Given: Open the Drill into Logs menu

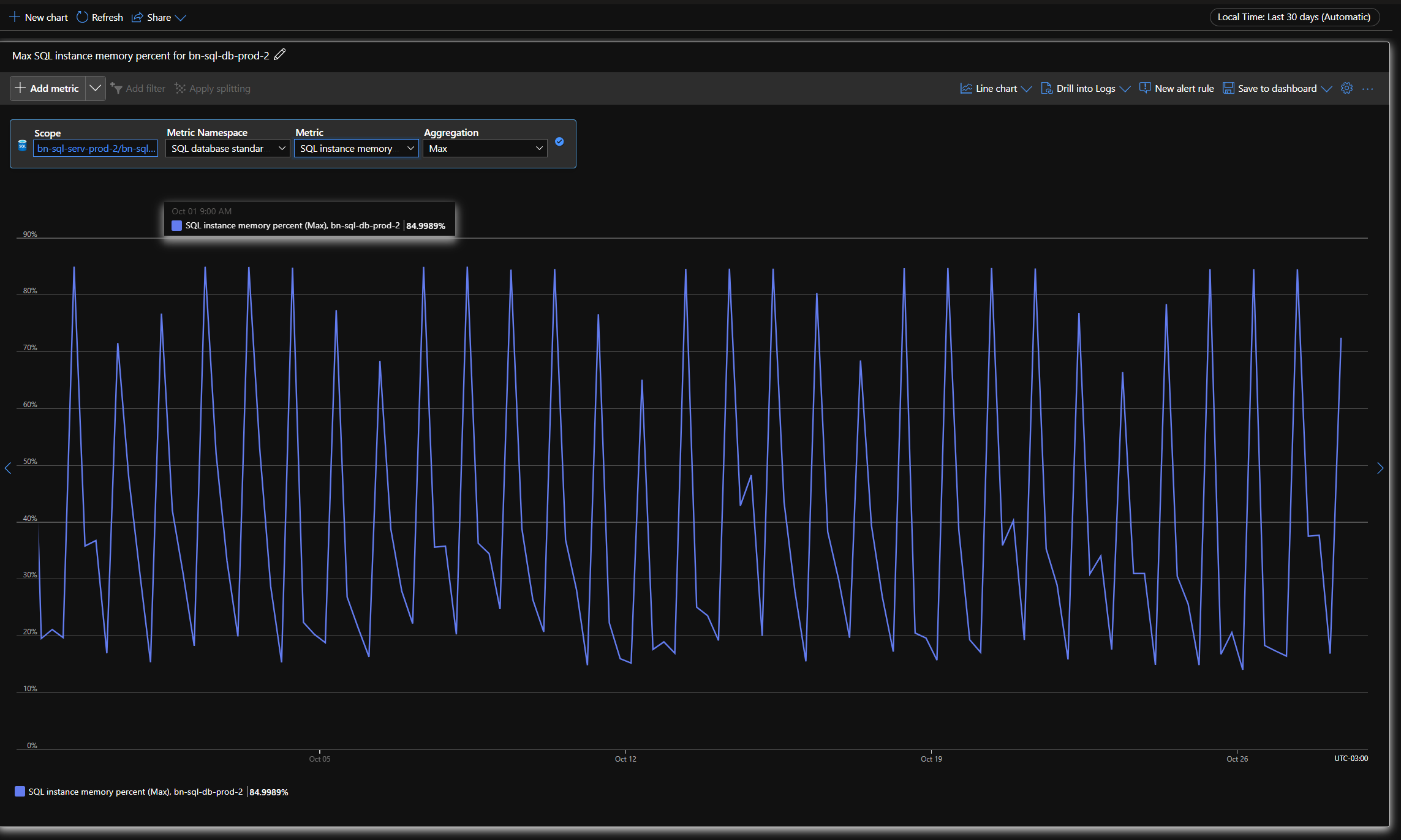Looking at the screenshot, I should (1085, 88).
